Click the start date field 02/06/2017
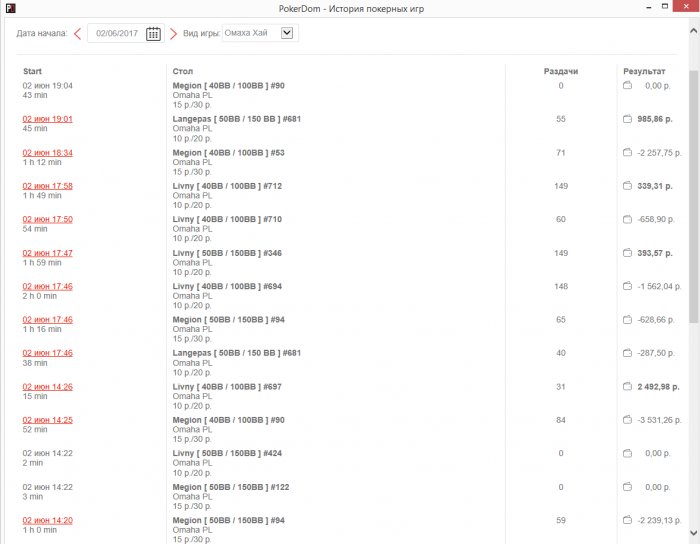Screen dimensions: 700x544 [117, 33]
